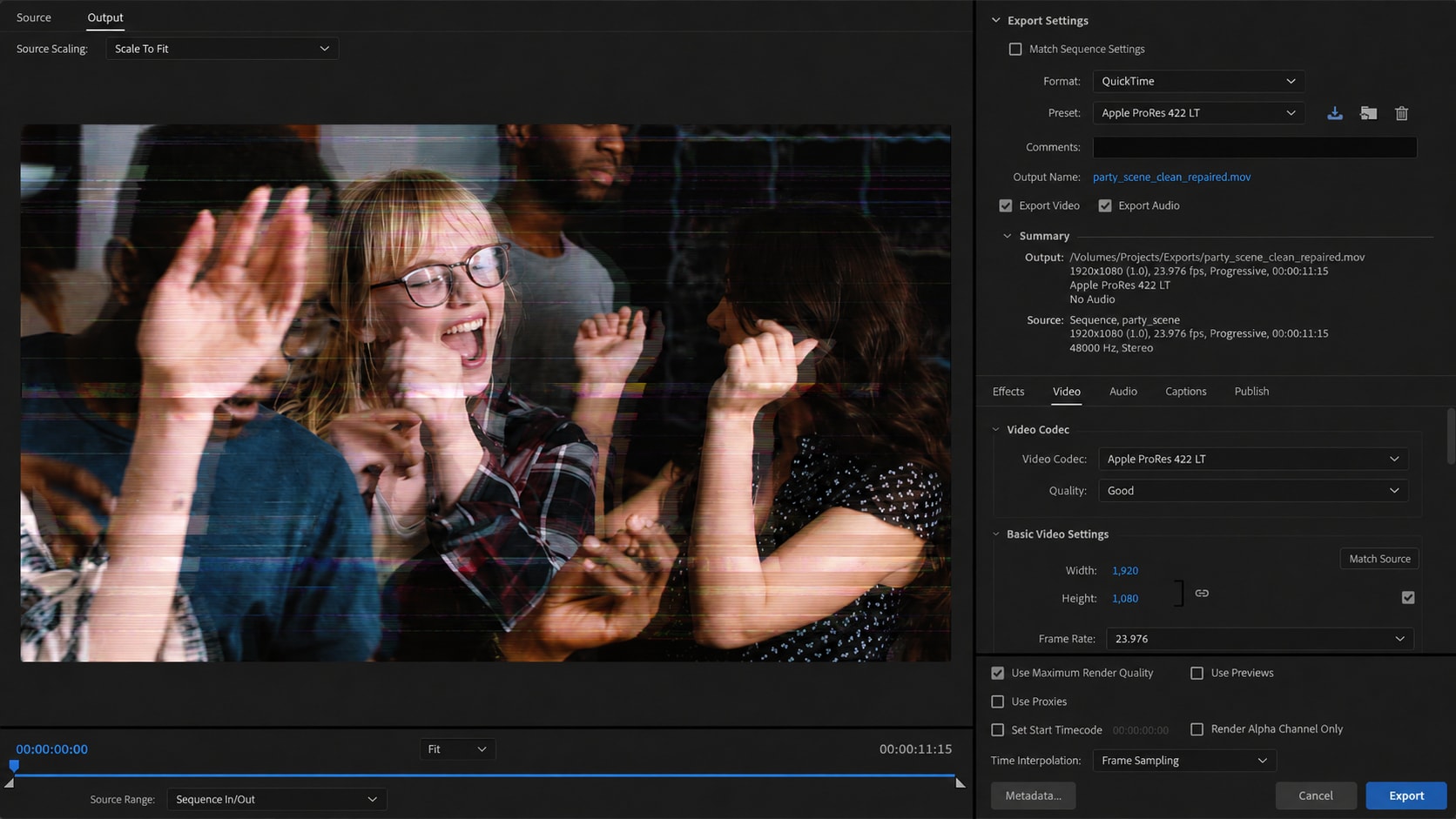Image resolution: width=1456 pixels, height=819 pixels.
Task: Open the Frame Rate dropdown
Action: coord(1259,639)
